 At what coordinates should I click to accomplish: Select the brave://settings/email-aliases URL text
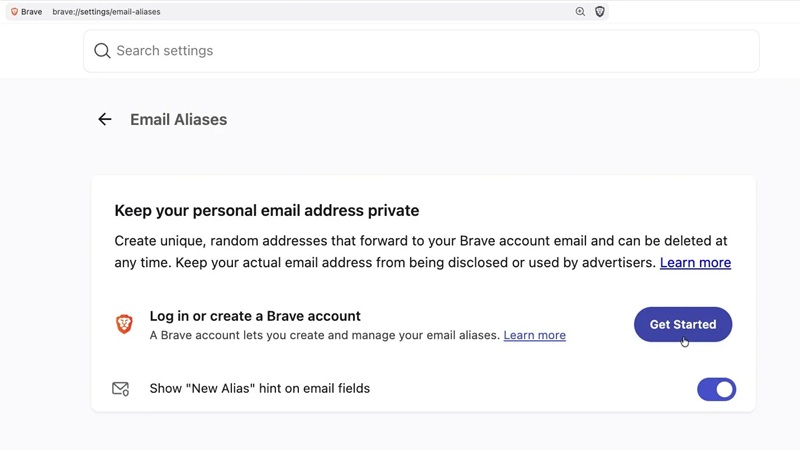106,12
